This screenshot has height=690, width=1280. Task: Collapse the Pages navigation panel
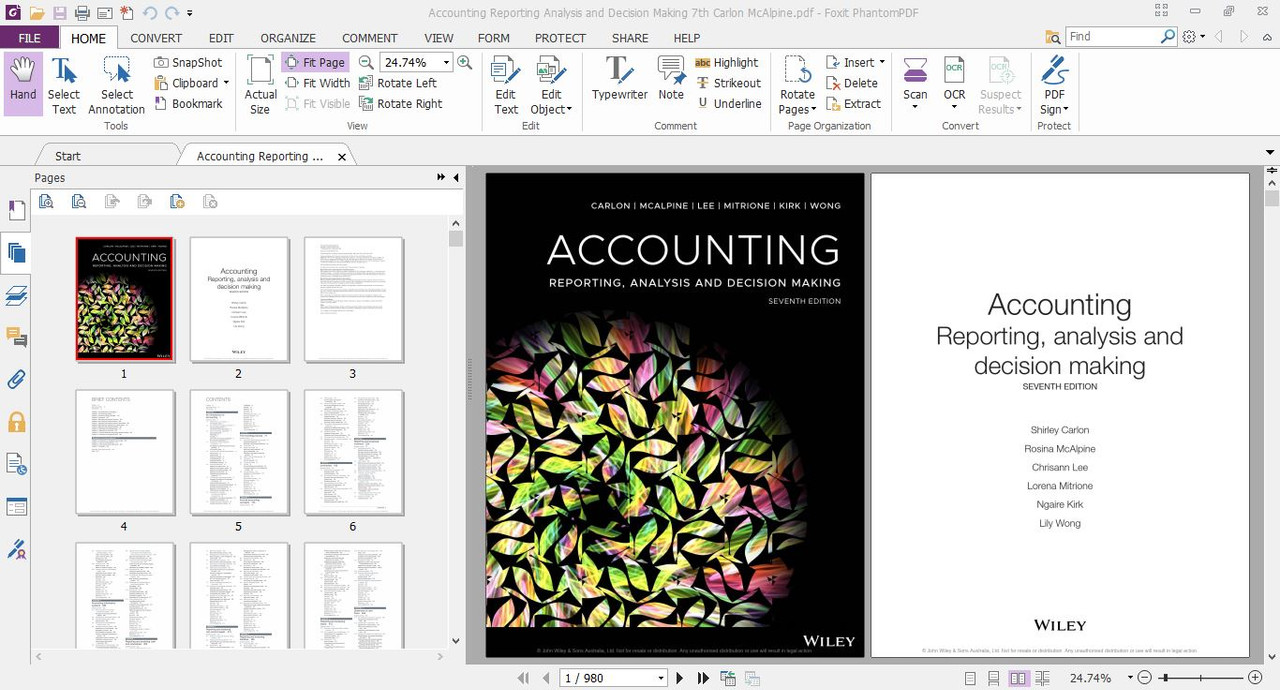[x=456, y=178]
